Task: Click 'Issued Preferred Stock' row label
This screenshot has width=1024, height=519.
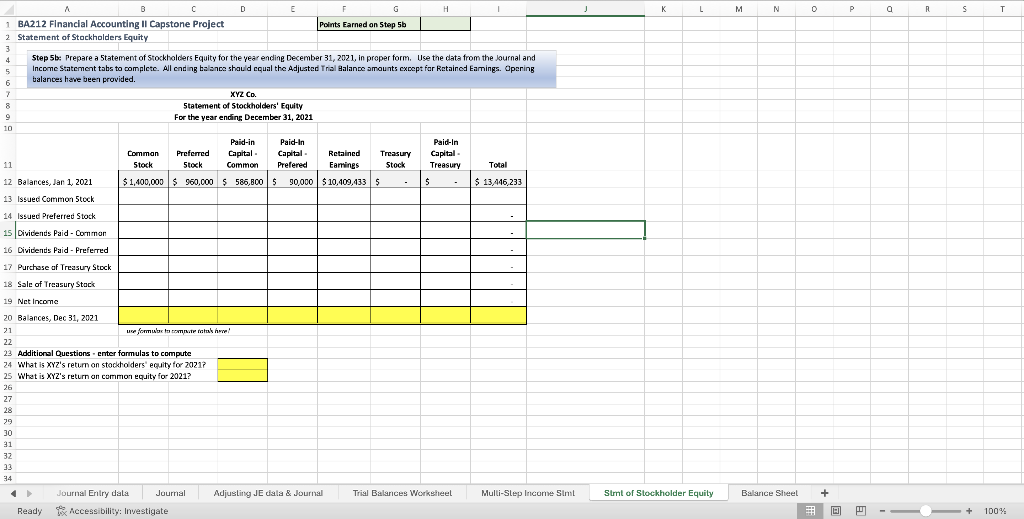Action: click(x=56, y=215)
